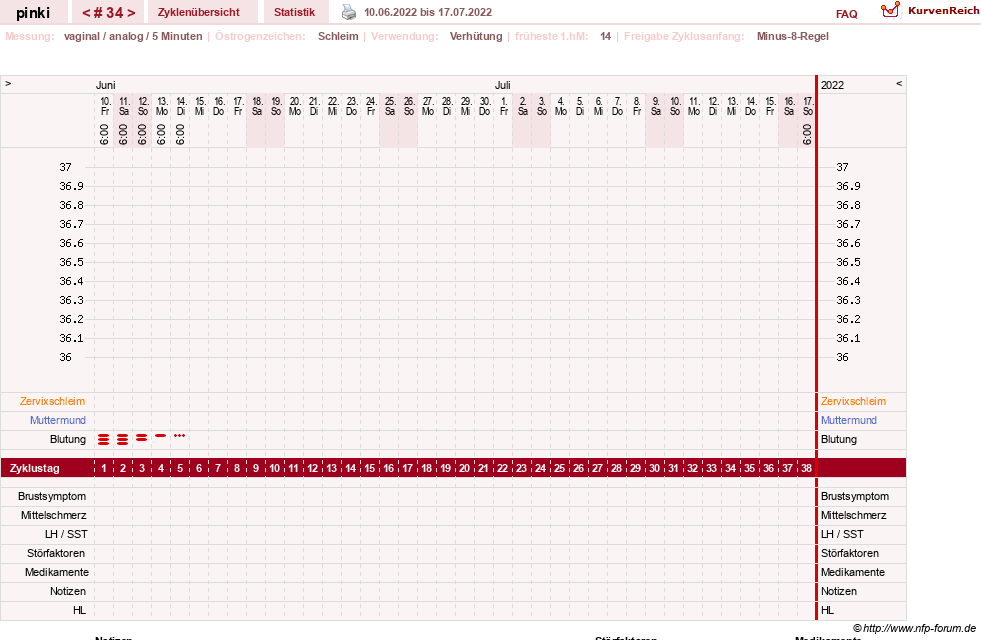This screenshot has width=981, height=640.
Task: Click the right-side Muttermund label
Action: 849,420
